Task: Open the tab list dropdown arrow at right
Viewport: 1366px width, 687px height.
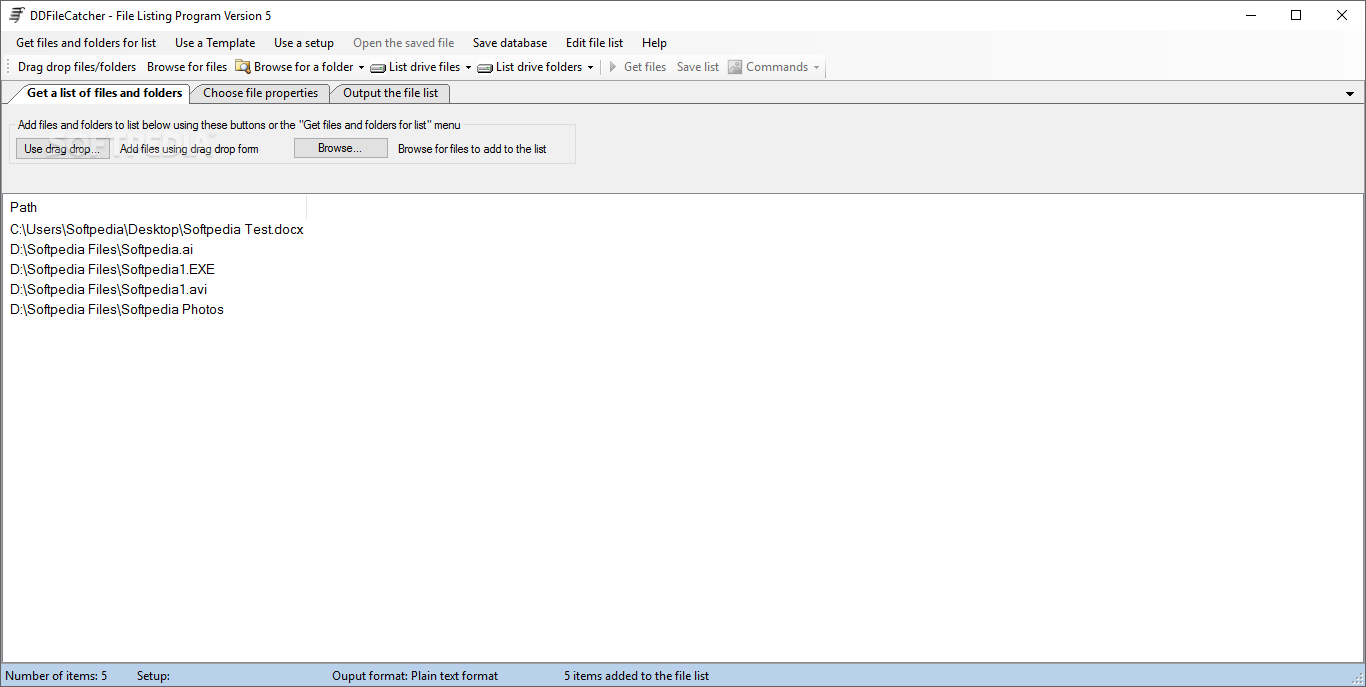Action: [x=1350, y=94]
